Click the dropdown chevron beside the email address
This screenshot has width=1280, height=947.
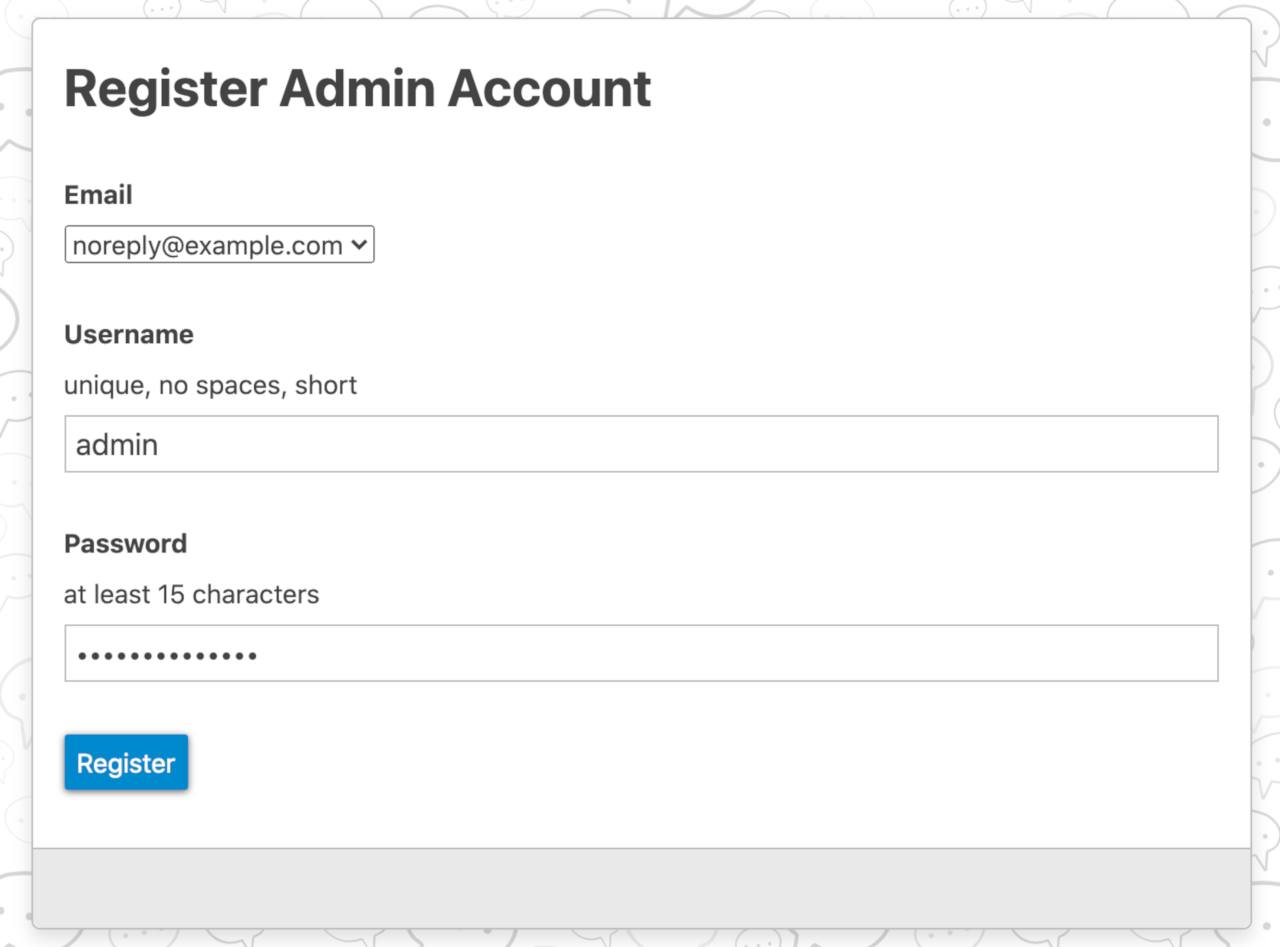tap(360, 244)
